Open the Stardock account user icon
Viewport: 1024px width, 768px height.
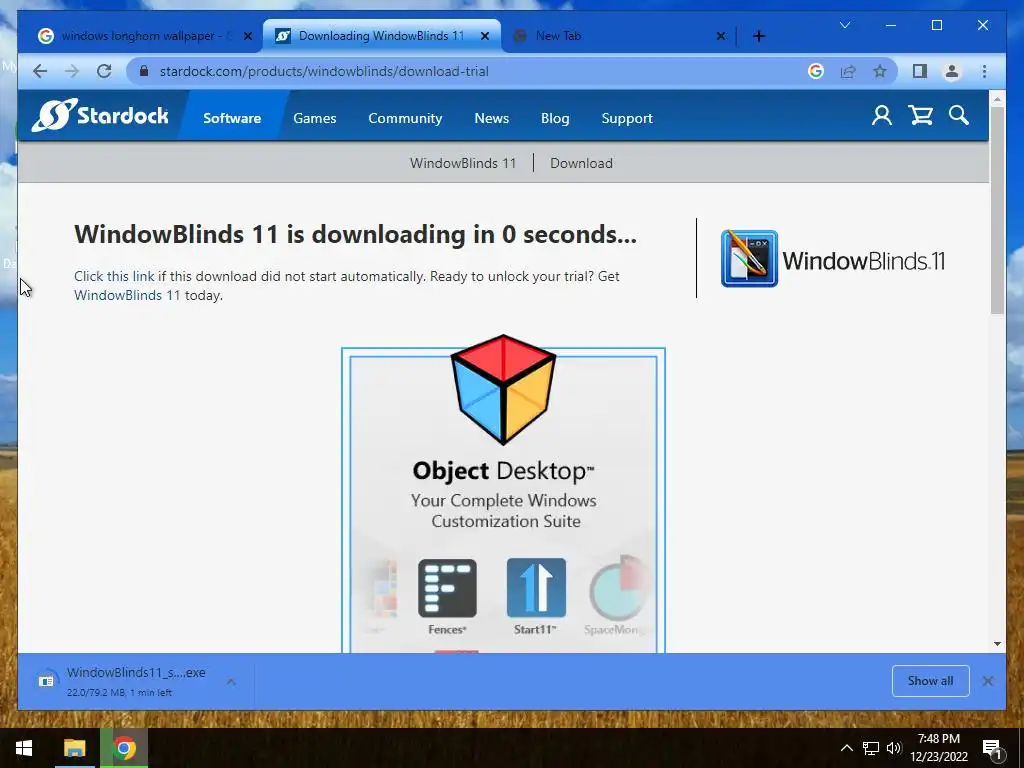pos(882,116)
